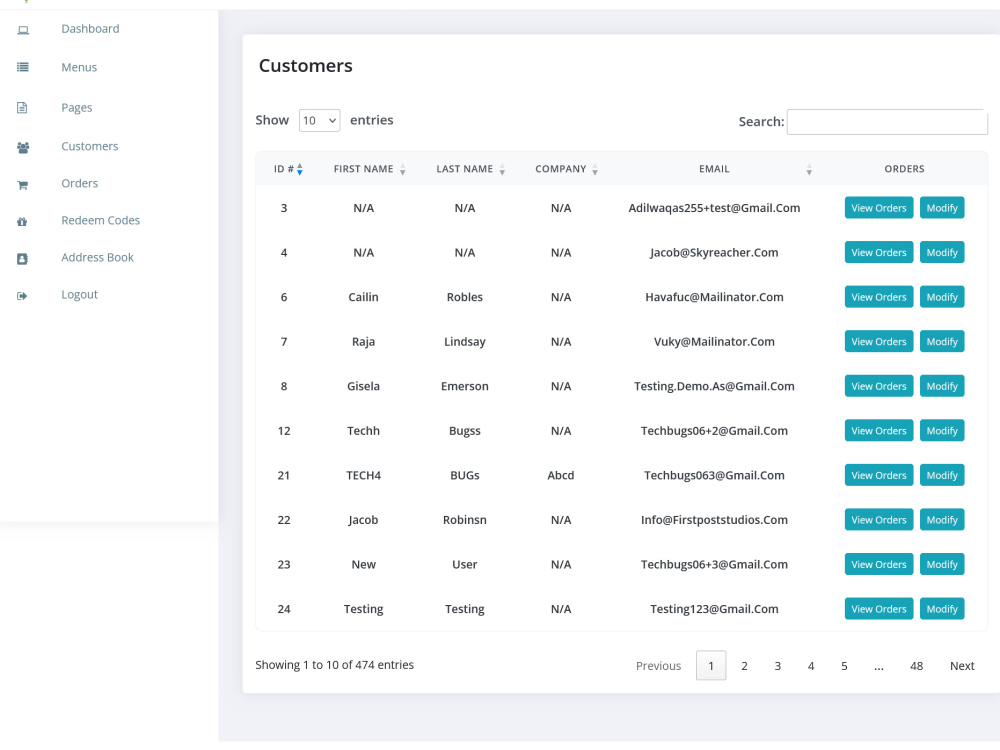Modify customer Jacob@Skyreacher.Com
Viewport: 1000px width, 750px height.
[942, 253]
